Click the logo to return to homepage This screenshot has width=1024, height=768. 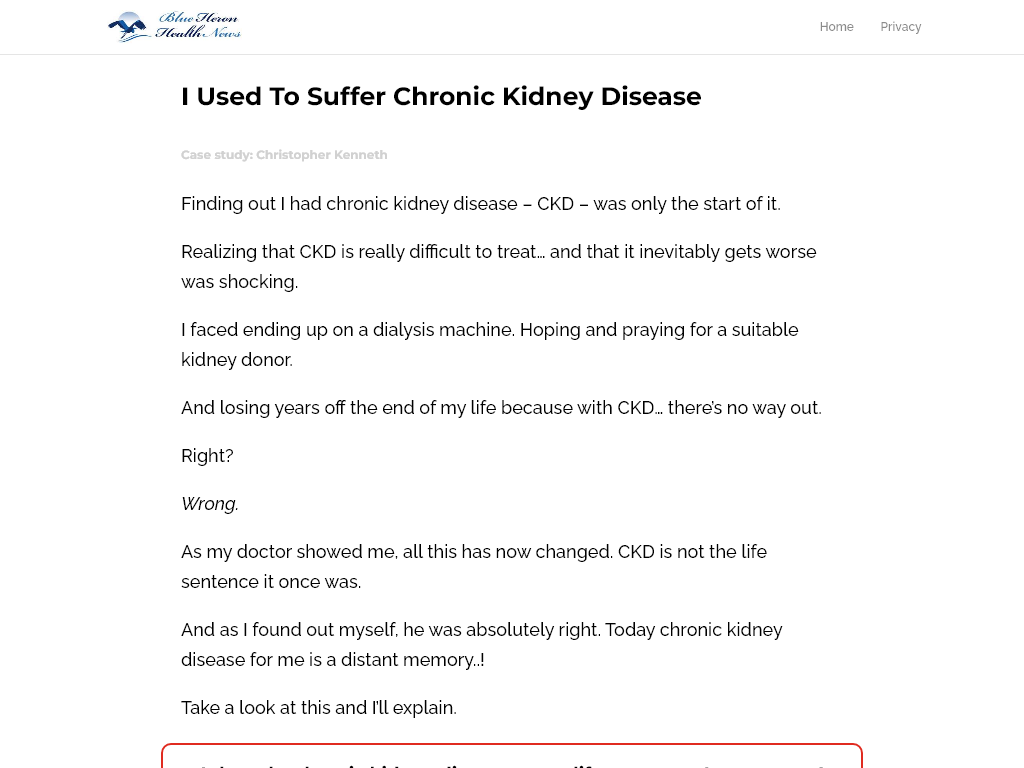click(173, 27)
